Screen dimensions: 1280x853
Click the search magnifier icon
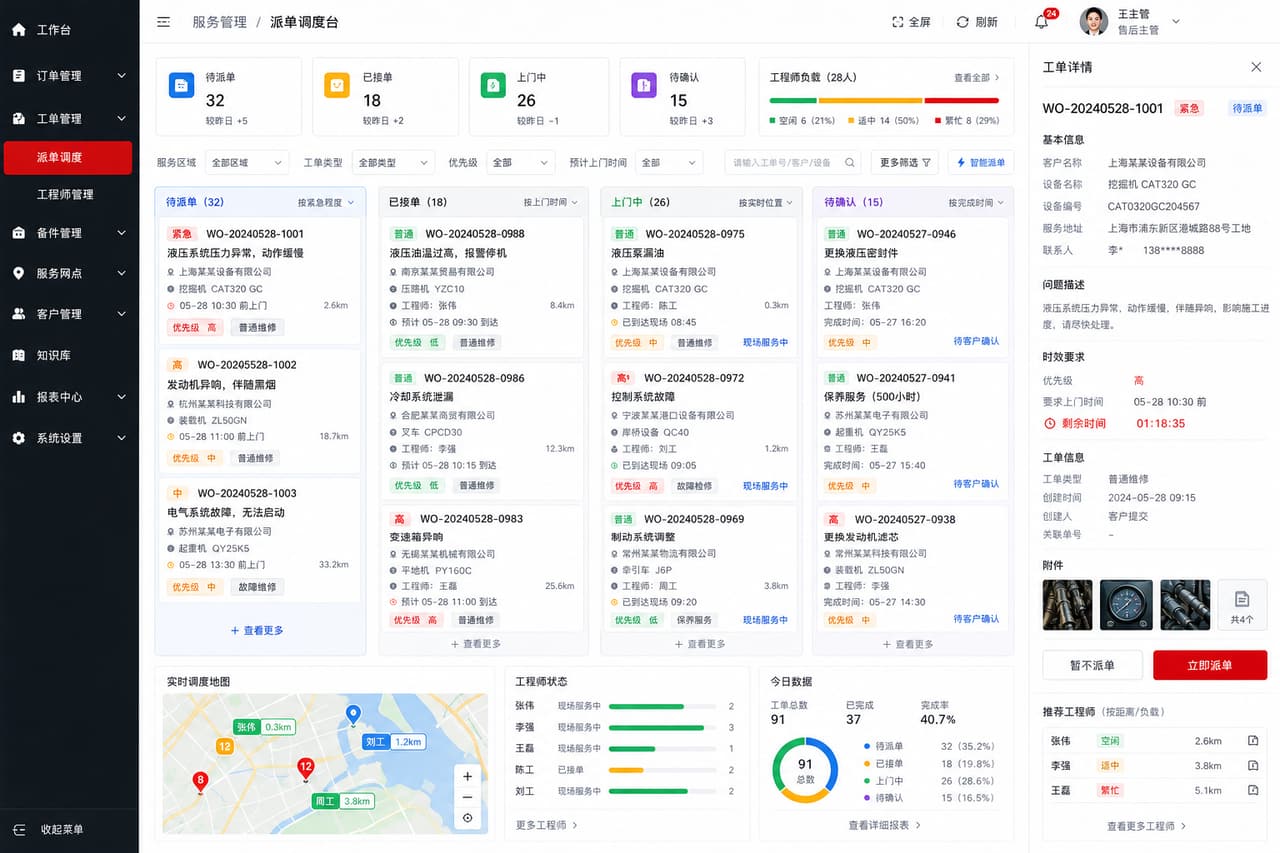coord(850,162)
